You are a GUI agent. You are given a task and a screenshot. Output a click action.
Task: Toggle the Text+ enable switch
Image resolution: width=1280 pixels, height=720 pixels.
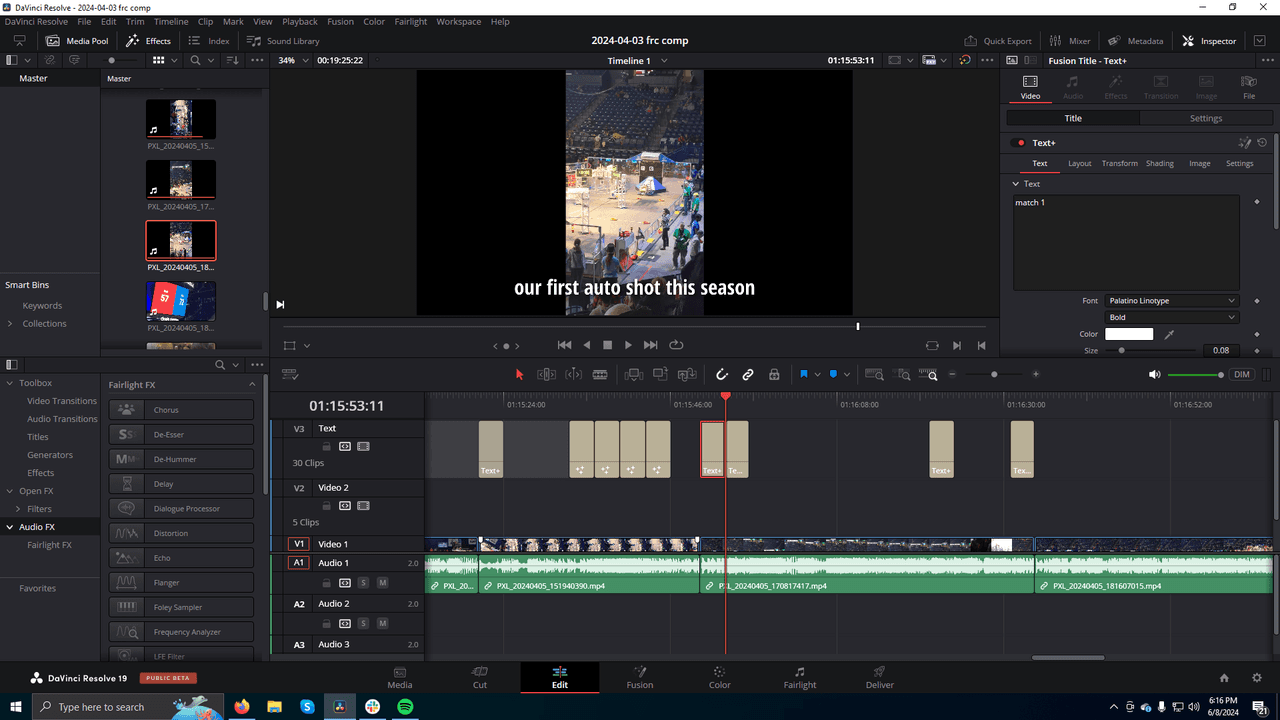[1019, 143]
